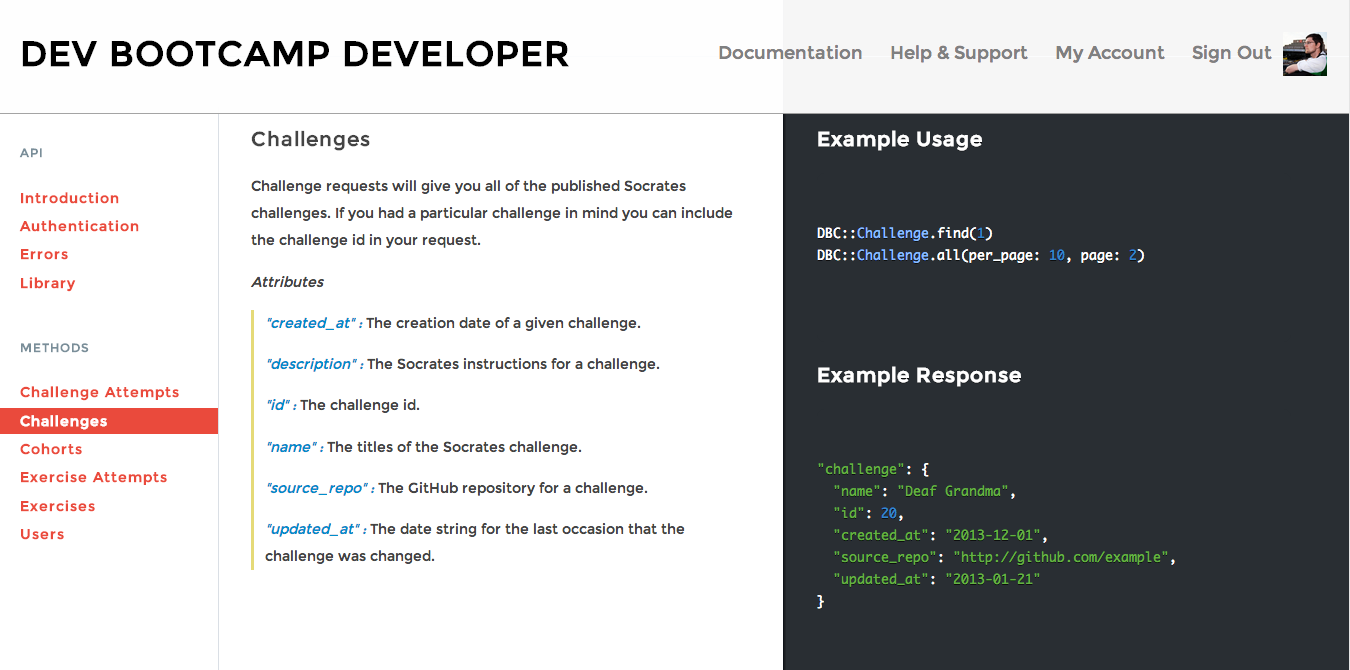Open the Errors section
The image size is (1350, 670).
[44, 254]
